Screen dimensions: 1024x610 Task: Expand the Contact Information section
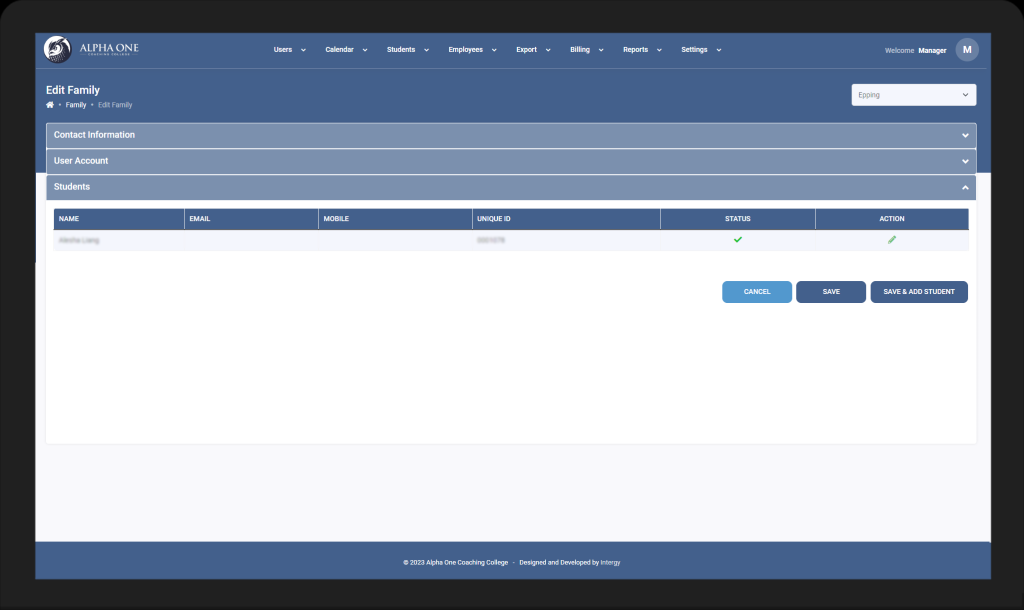click(x=511, y=135)
